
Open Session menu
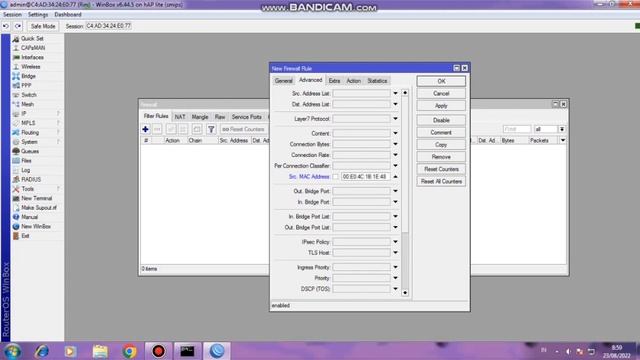(x=12, y=15)
